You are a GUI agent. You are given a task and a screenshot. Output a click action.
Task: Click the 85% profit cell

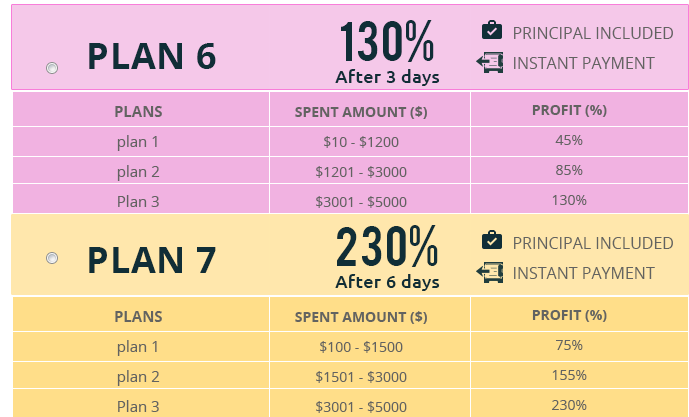point(569,171)
